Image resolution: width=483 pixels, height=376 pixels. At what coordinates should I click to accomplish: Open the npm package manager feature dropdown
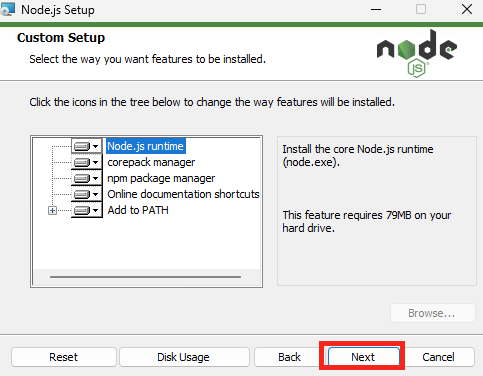[86, 178]
